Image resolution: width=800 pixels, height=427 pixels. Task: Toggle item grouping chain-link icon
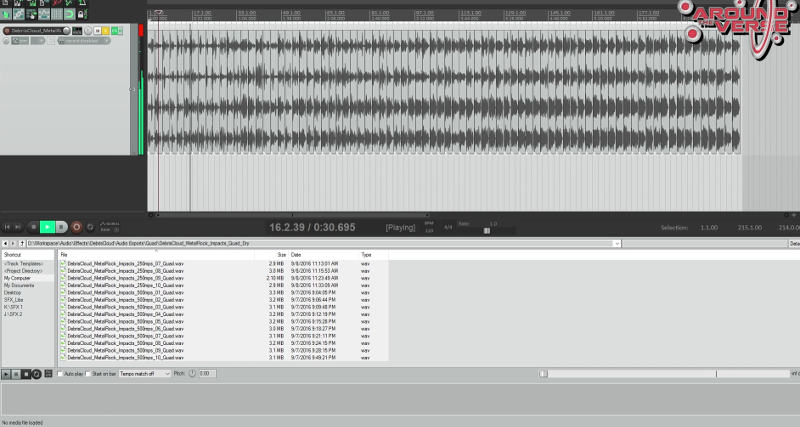pos(18,14)
